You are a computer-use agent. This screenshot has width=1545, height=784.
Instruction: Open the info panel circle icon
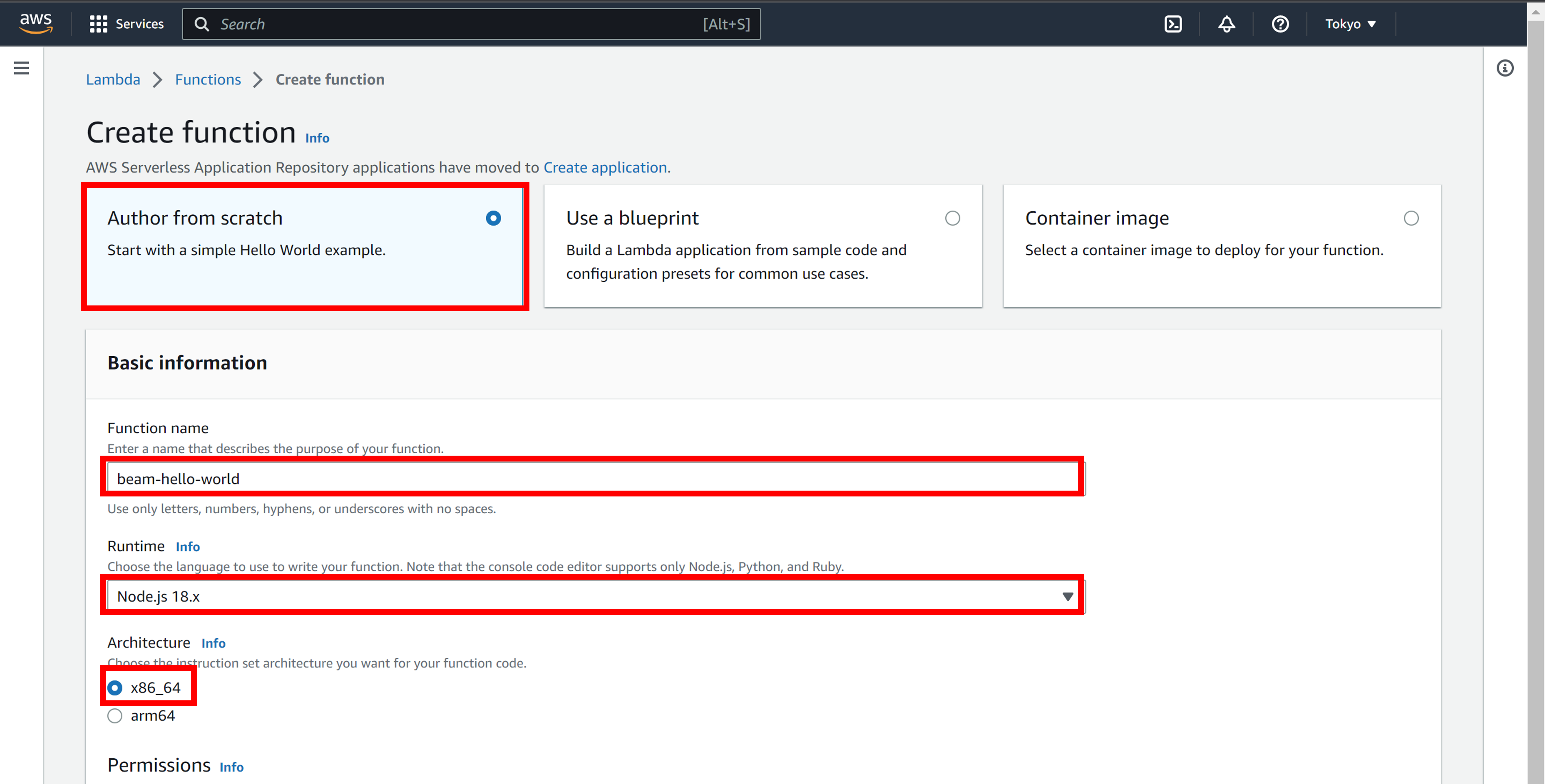1504,68
